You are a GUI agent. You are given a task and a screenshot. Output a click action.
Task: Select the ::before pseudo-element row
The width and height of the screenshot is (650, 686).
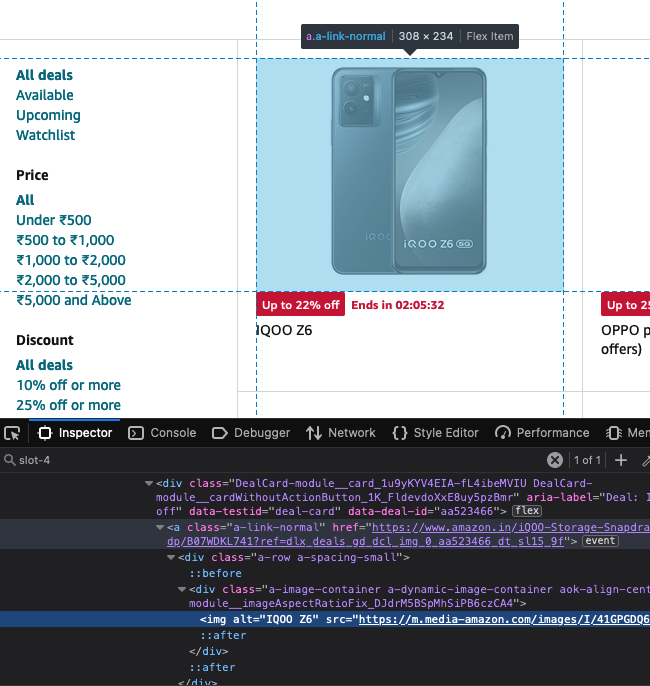215,573
